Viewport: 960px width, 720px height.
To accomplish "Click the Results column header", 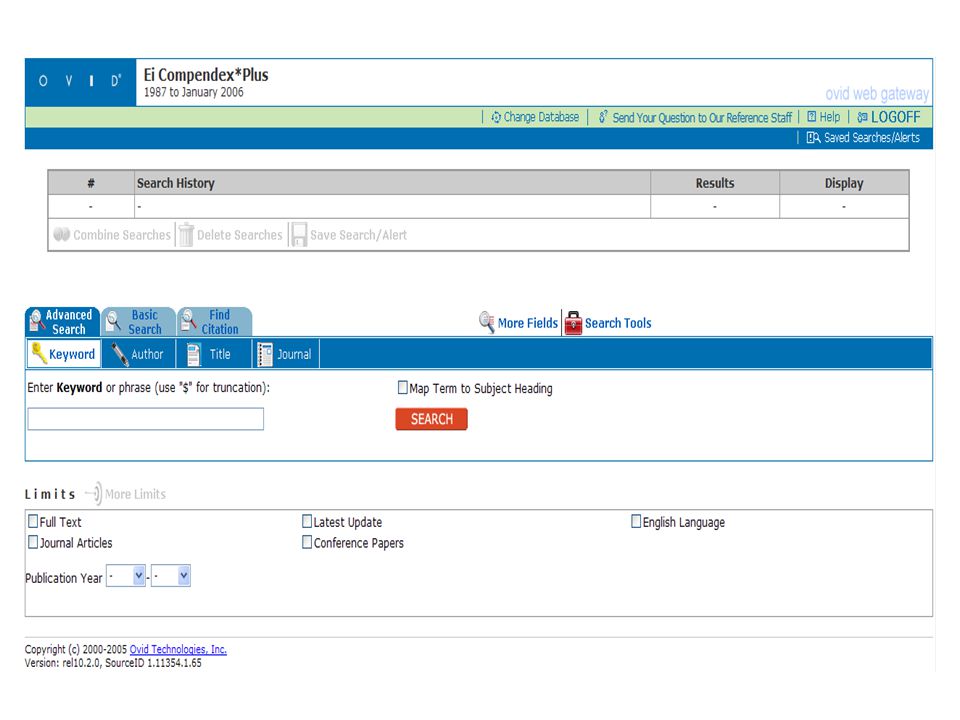I will pyautogui.click(x=714, y=183).
